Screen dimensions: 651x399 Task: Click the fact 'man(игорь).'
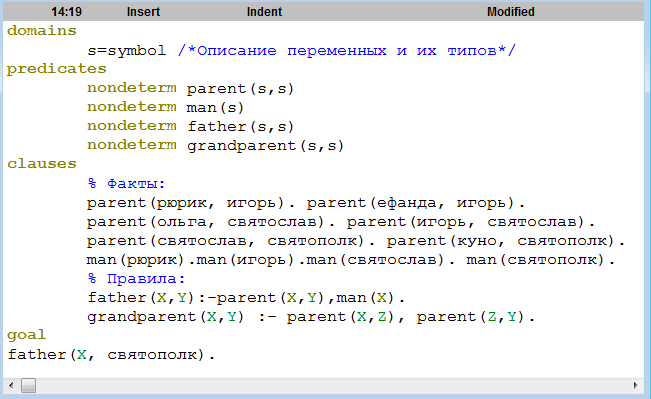250,260
